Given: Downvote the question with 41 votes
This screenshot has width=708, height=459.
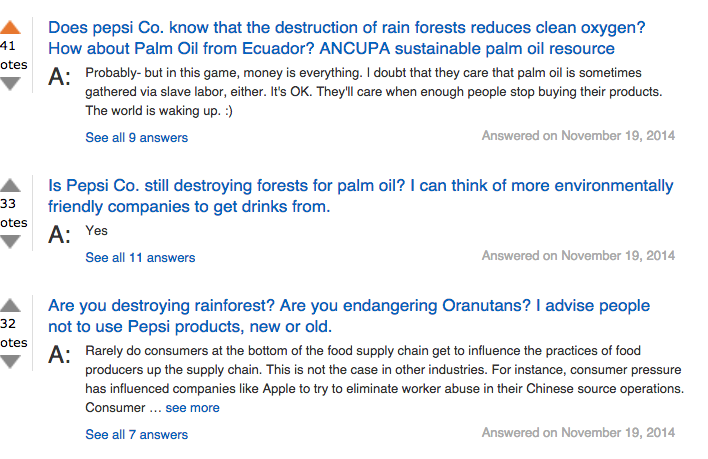Looking at the screenshot, I should tap(9, 83).
